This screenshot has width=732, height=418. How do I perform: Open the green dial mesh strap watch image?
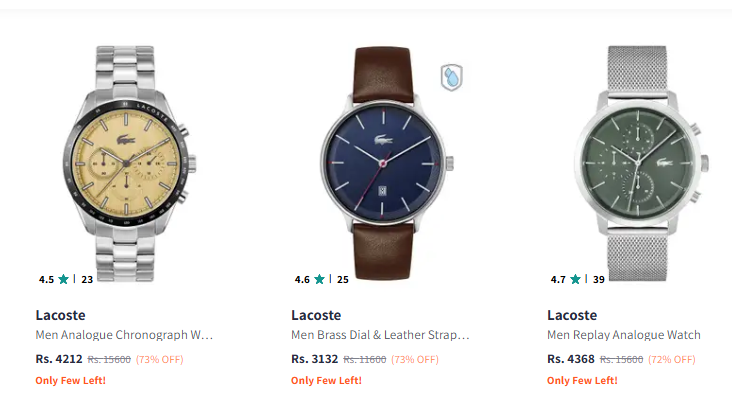pos(640,163)
